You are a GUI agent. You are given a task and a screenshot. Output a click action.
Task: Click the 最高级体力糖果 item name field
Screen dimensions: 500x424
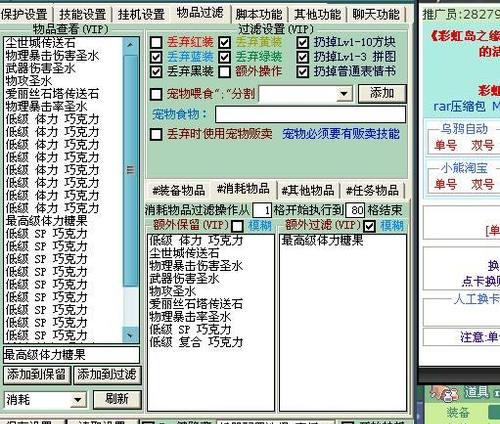(x=71, y=355)
